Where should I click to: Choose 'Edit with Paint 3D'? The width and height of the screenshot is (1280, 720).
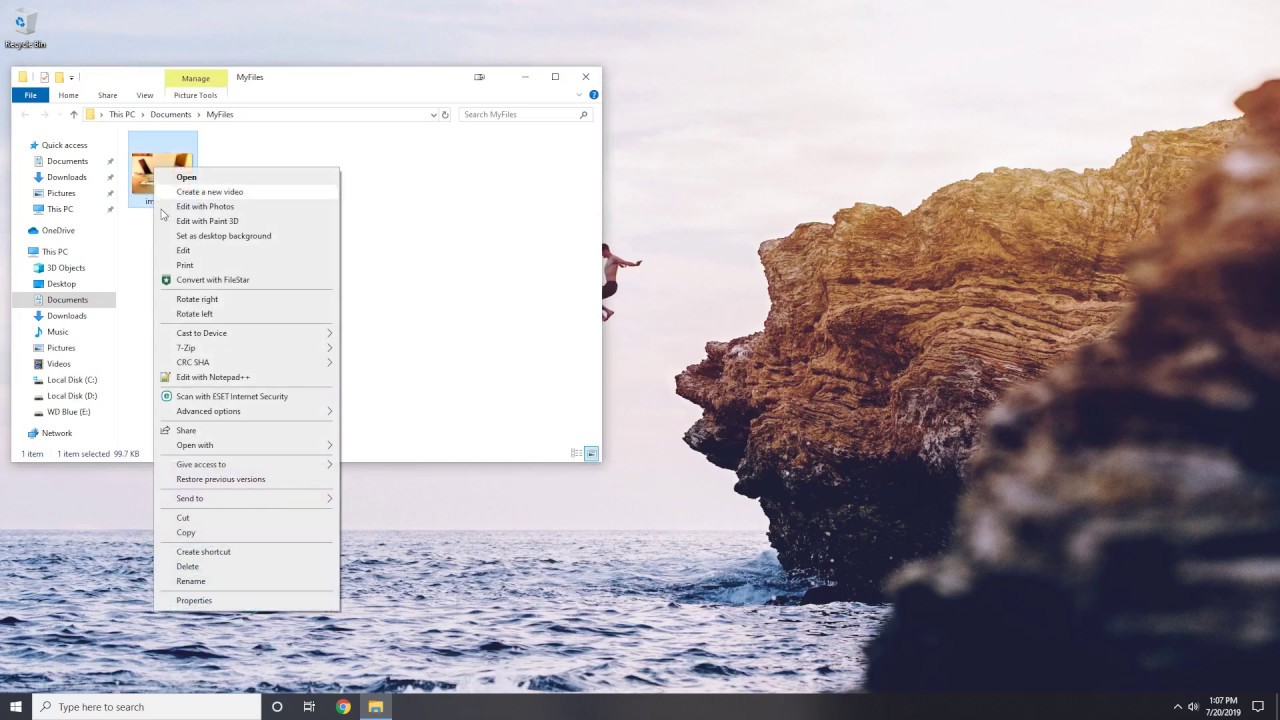247,221
